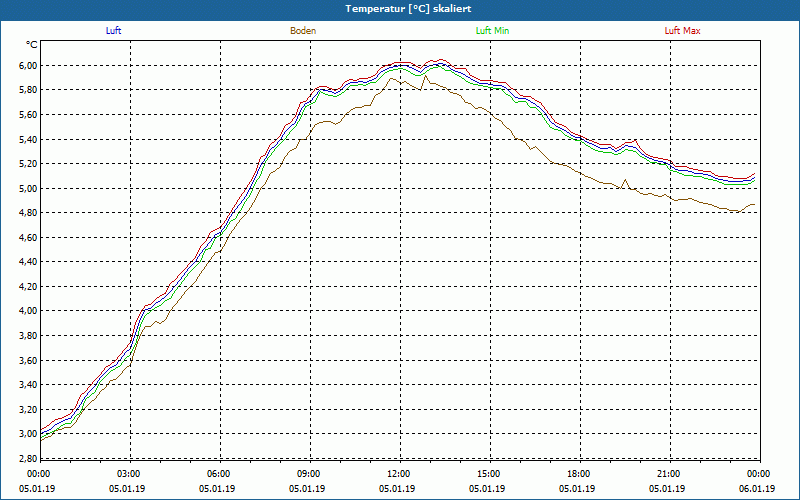Click the 5,00 y-axis value

coord(28,188)
